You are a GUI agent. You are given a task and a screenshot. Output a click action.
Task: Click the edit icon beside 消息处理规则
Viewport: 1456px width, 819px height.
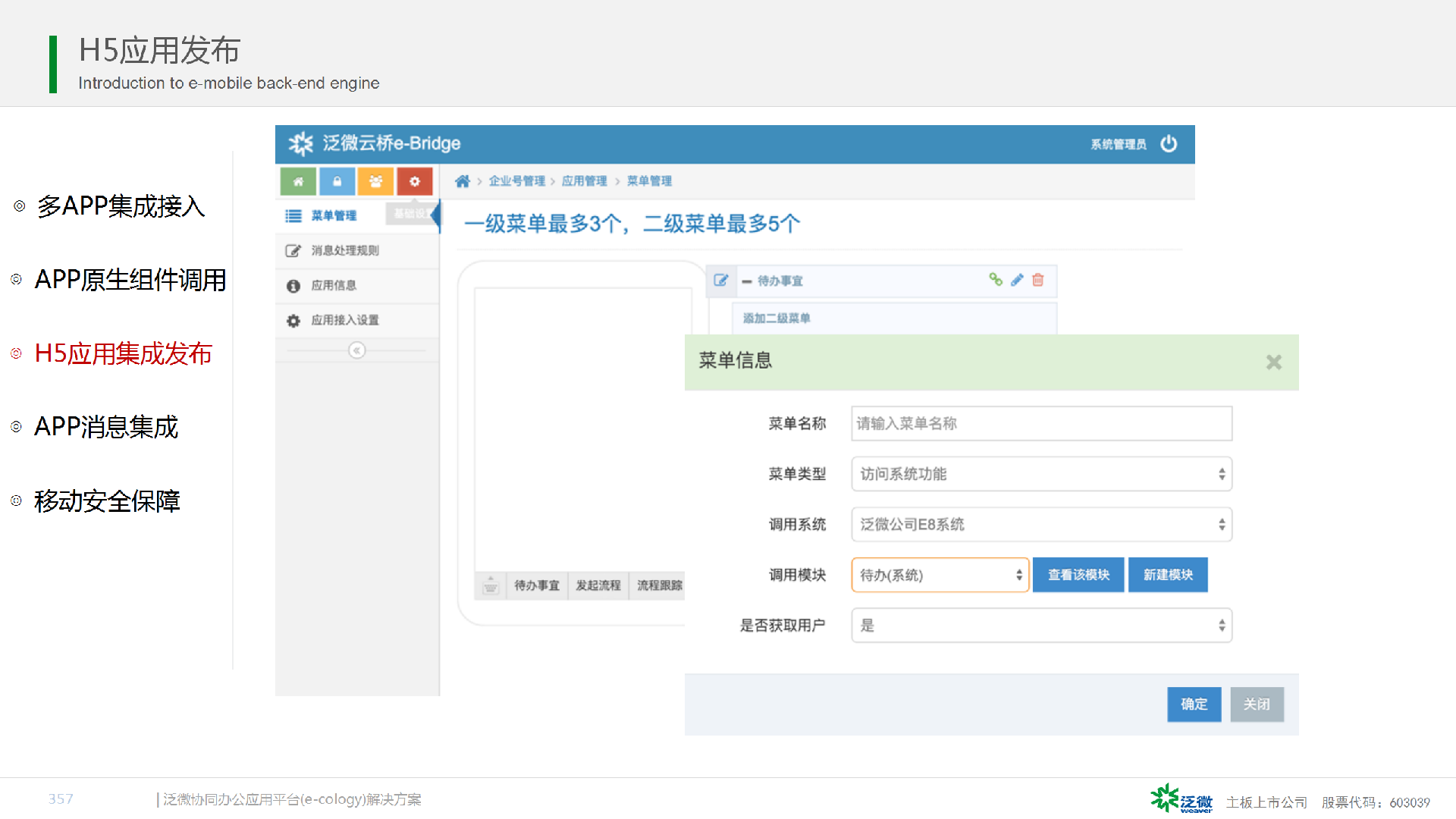(293, 251)
